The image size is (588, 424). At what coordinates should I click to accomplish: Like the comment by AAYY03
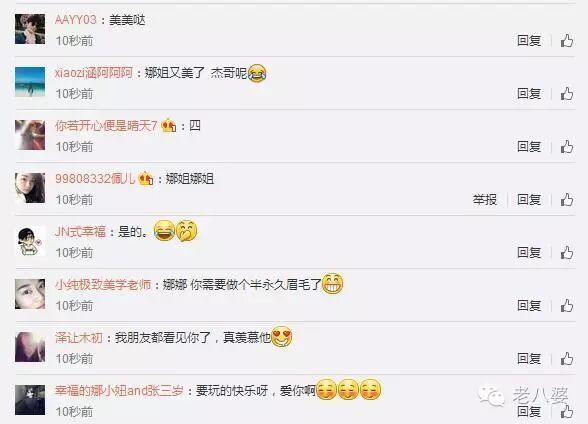coord(567,40)
